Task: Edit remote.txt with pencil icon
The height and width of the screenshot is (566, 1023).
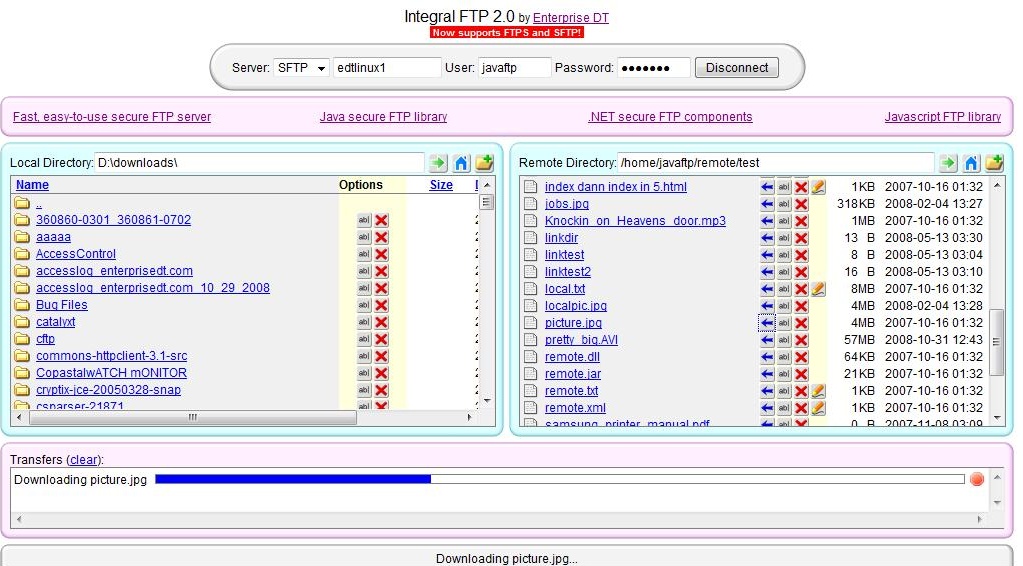Action: coord(818,391)
